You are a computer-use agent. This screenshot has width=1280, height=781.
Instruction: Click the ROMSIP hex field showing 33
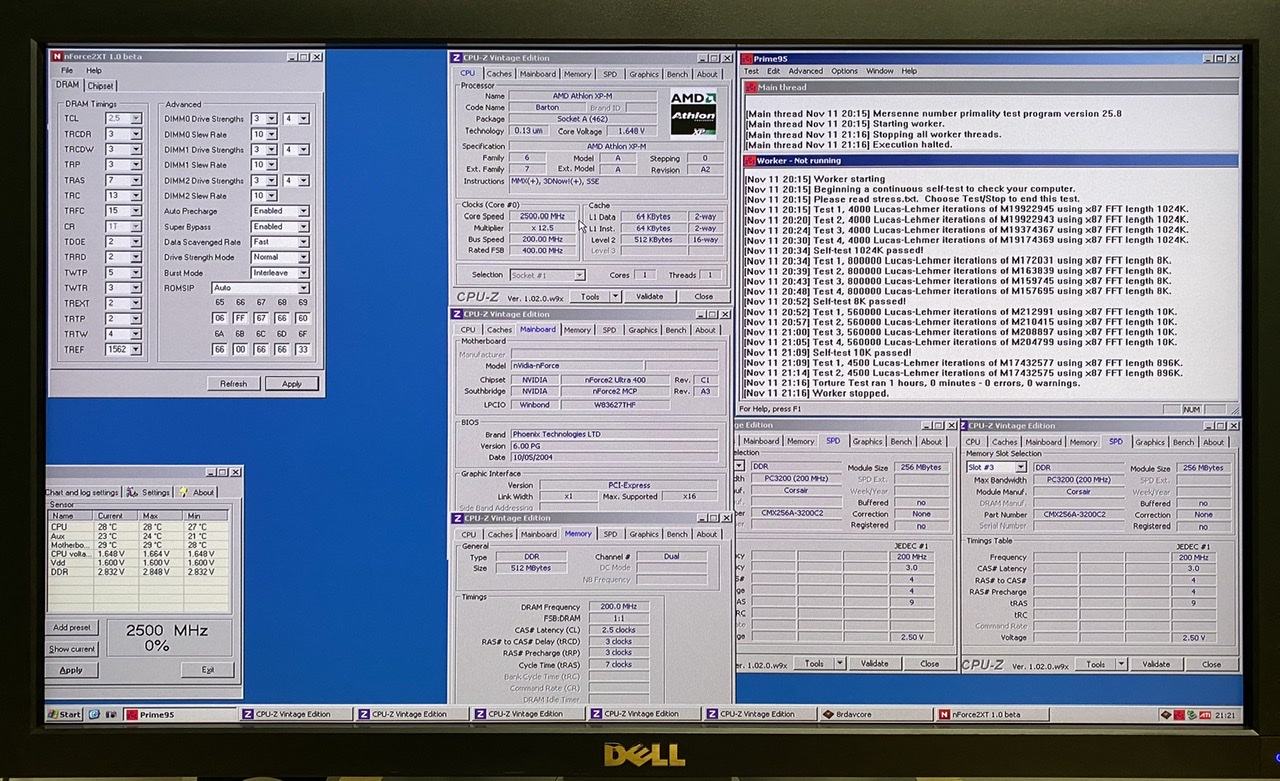click(302, 349)
